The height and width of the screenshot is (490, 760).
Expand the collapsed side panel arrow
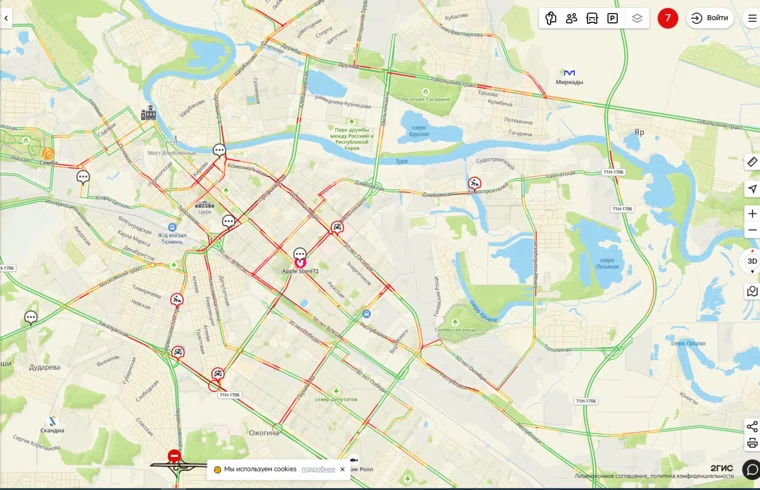pos(6,18)
